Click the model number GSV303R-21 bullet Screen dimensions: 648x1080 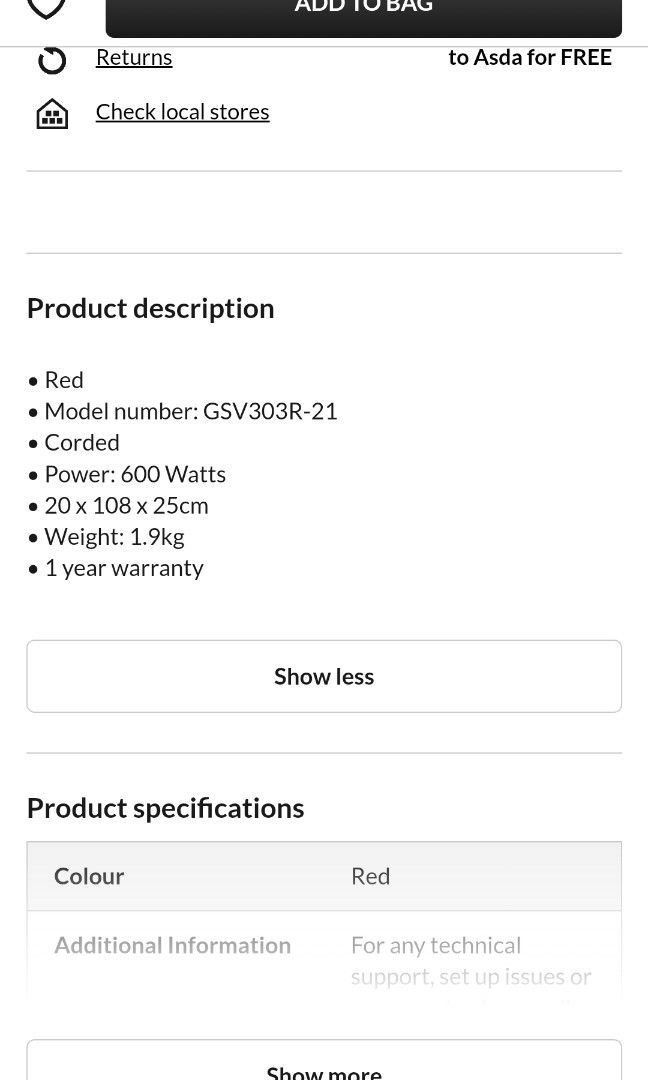pyautogui.click(x=190, y=410)
